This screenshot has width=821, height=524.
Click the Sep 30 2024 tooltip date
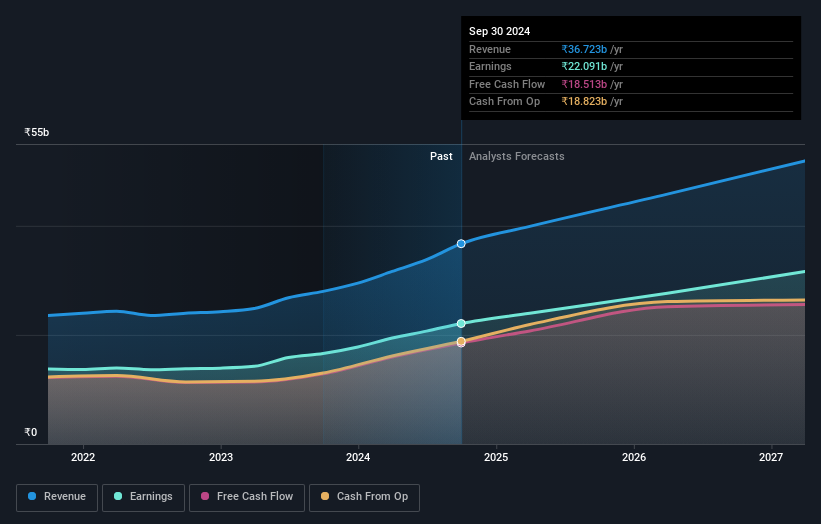coord(500,31)
